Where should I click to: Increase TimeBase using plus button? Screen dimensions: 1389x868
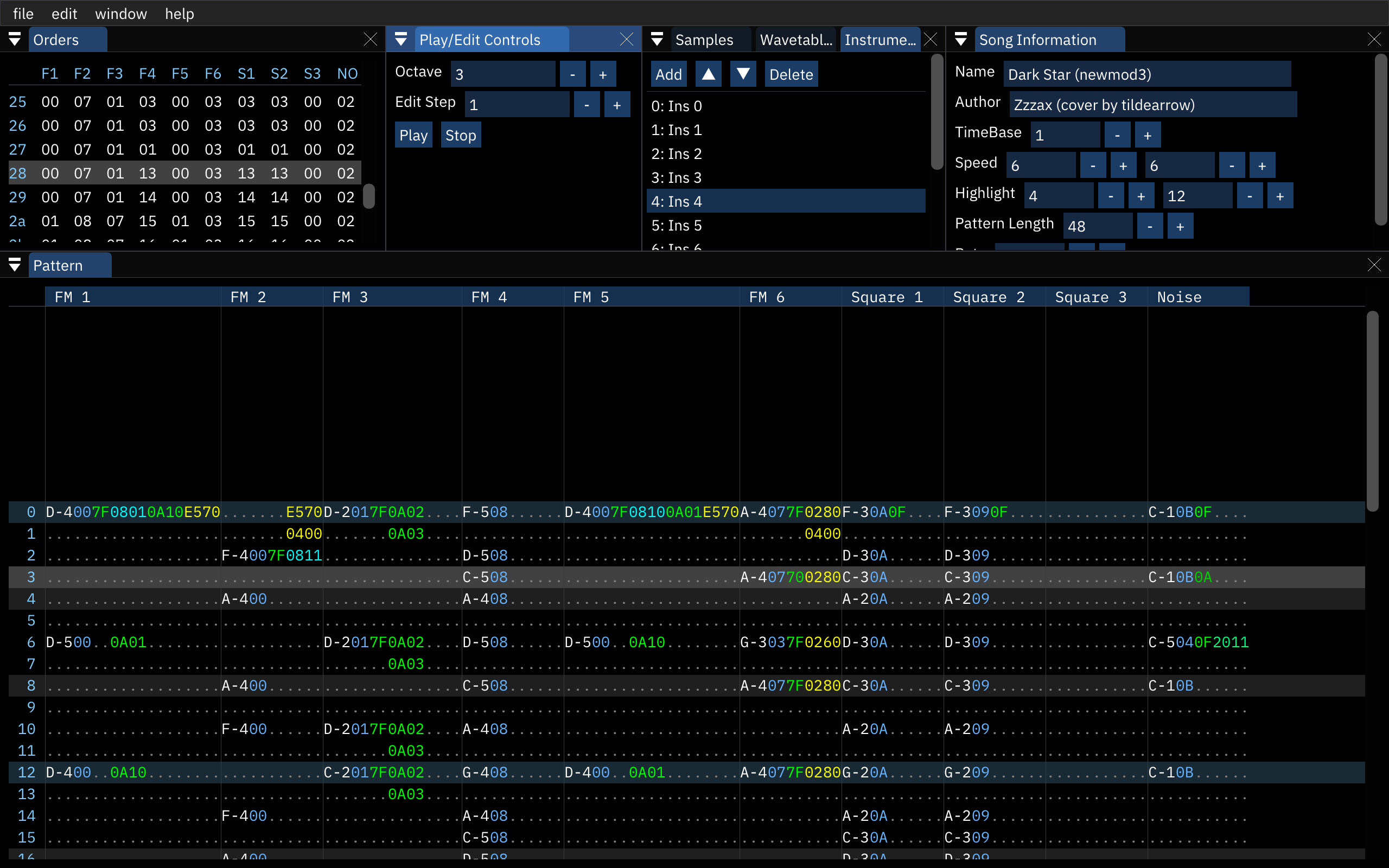[1147, 135]
